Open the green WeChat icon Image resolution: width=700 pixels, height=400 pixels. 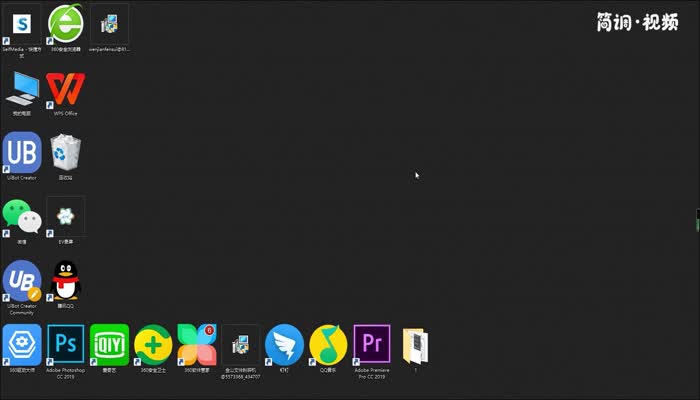[x=21, y=216]
